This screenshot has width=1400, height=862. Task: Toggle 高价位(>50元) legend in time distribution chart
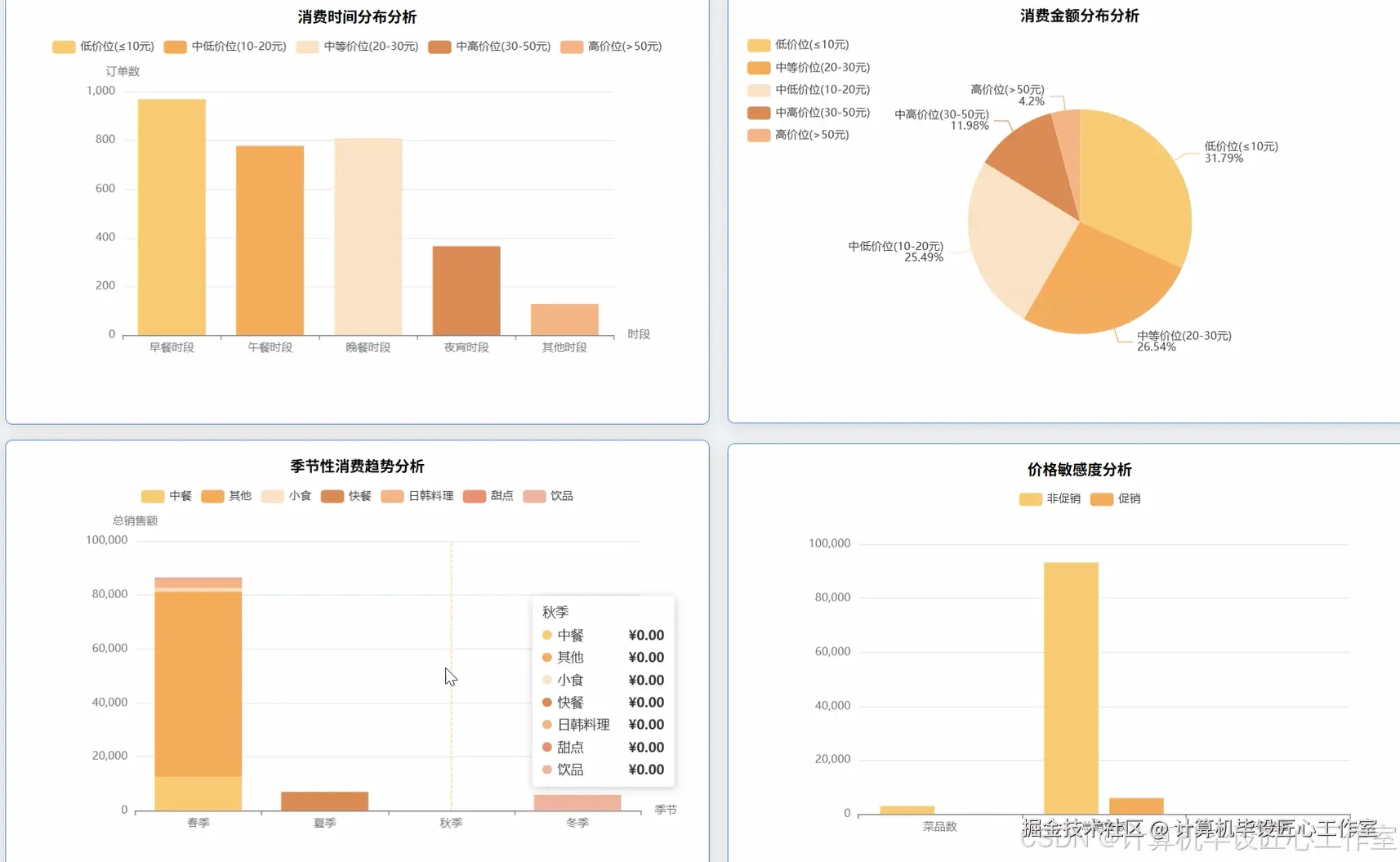point(612,47)
